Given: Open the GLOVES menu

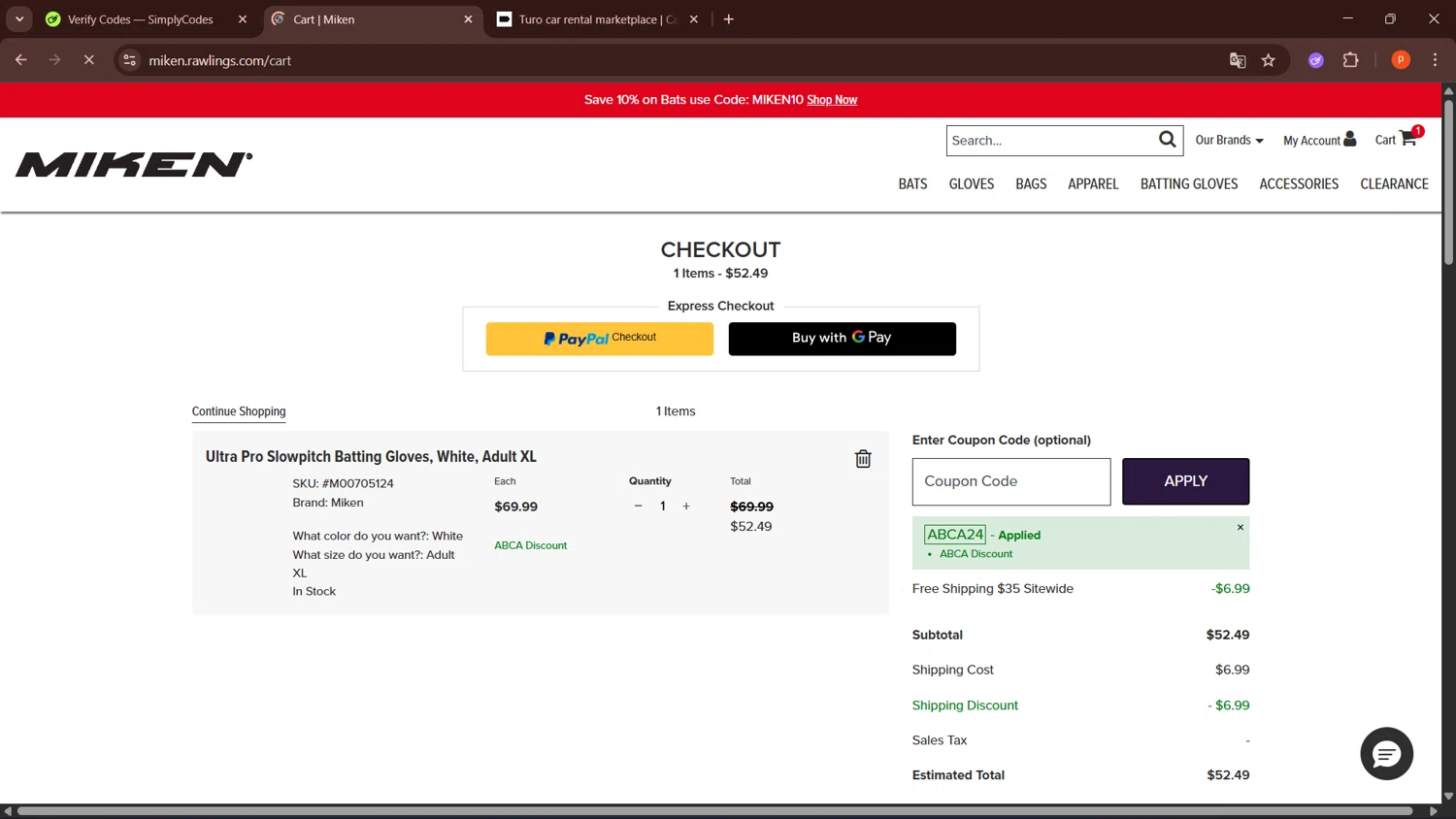Looking at the screenshot, I should pyautogui.click(x=972, y=183).
